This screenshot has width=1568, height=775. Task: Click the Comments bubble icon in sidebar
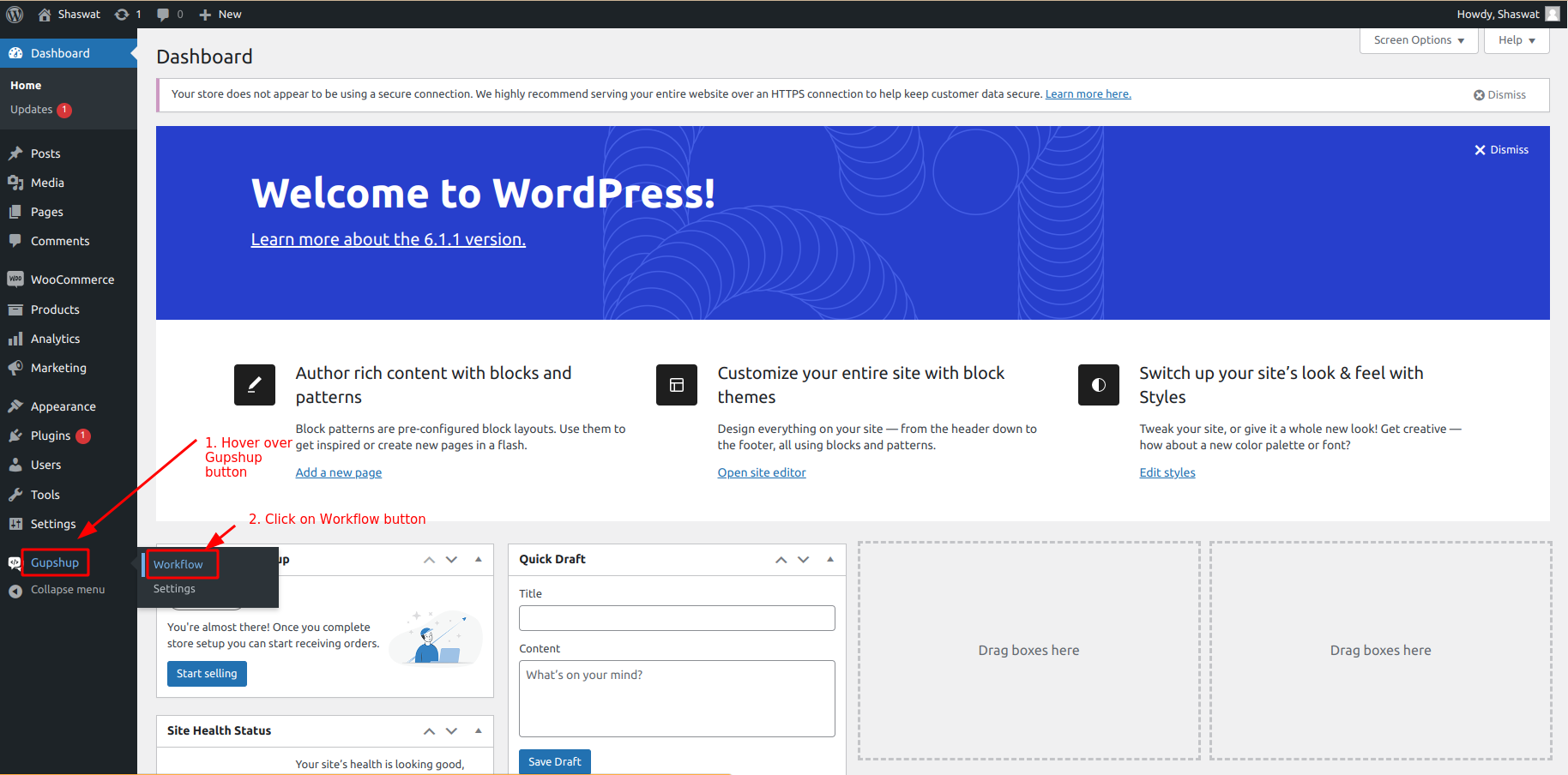click(x=15, y=241)
